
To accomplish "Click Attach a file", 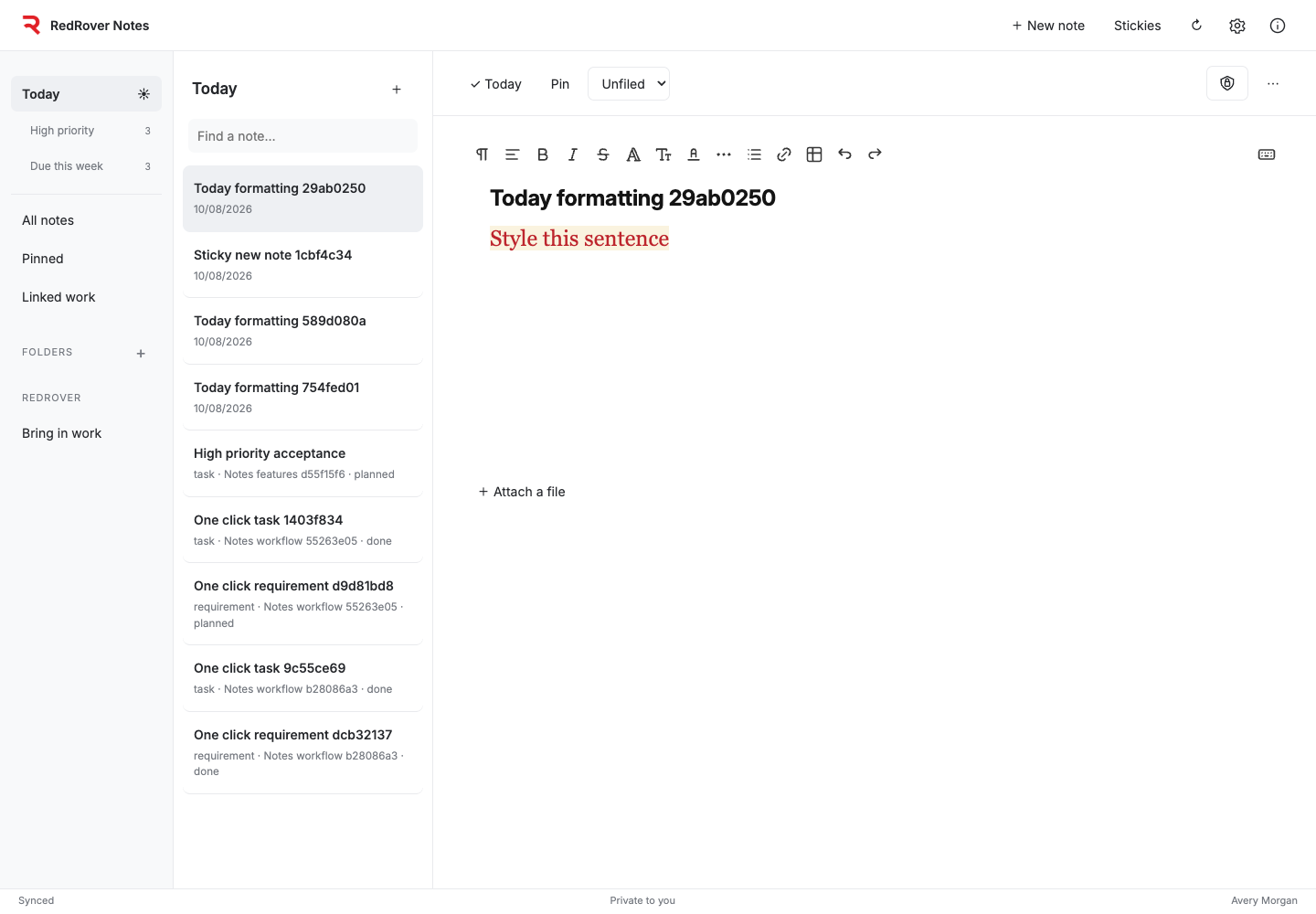I will tap(522, 492).
